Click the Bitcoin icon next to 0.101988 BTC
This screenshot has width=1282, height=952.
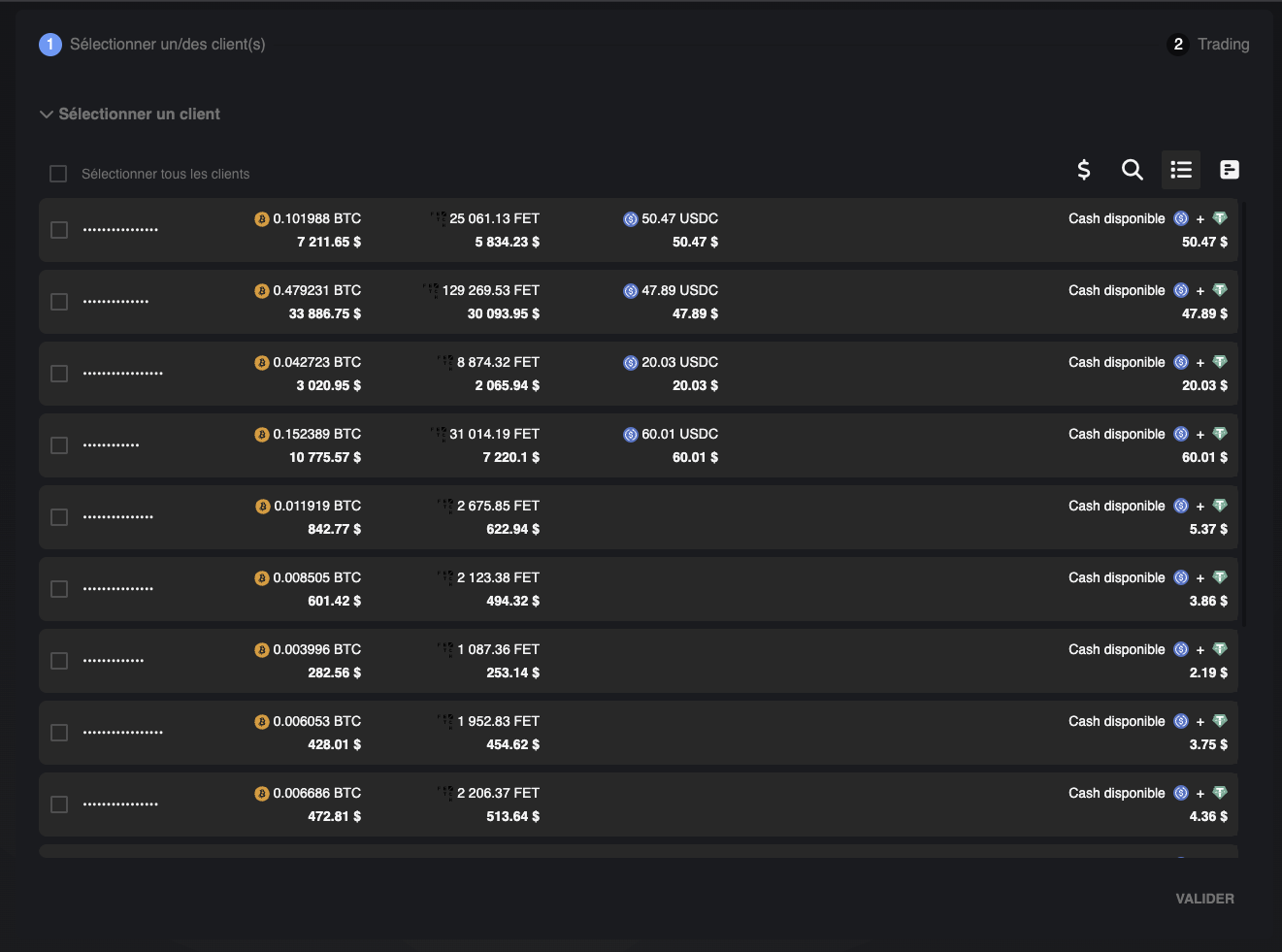tap(261, 218)
